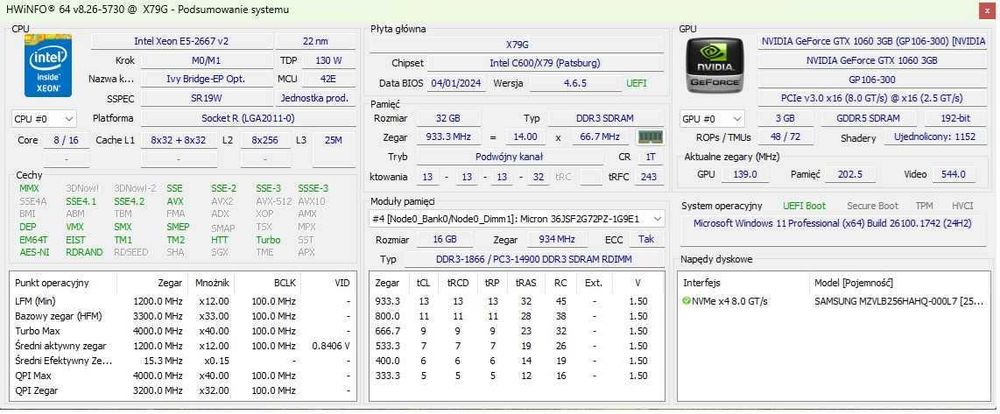Click the NVIDIA GeForce logo
Image resolution: width=1000 pixels, height=414 pixels.
(x=714, y=65)
